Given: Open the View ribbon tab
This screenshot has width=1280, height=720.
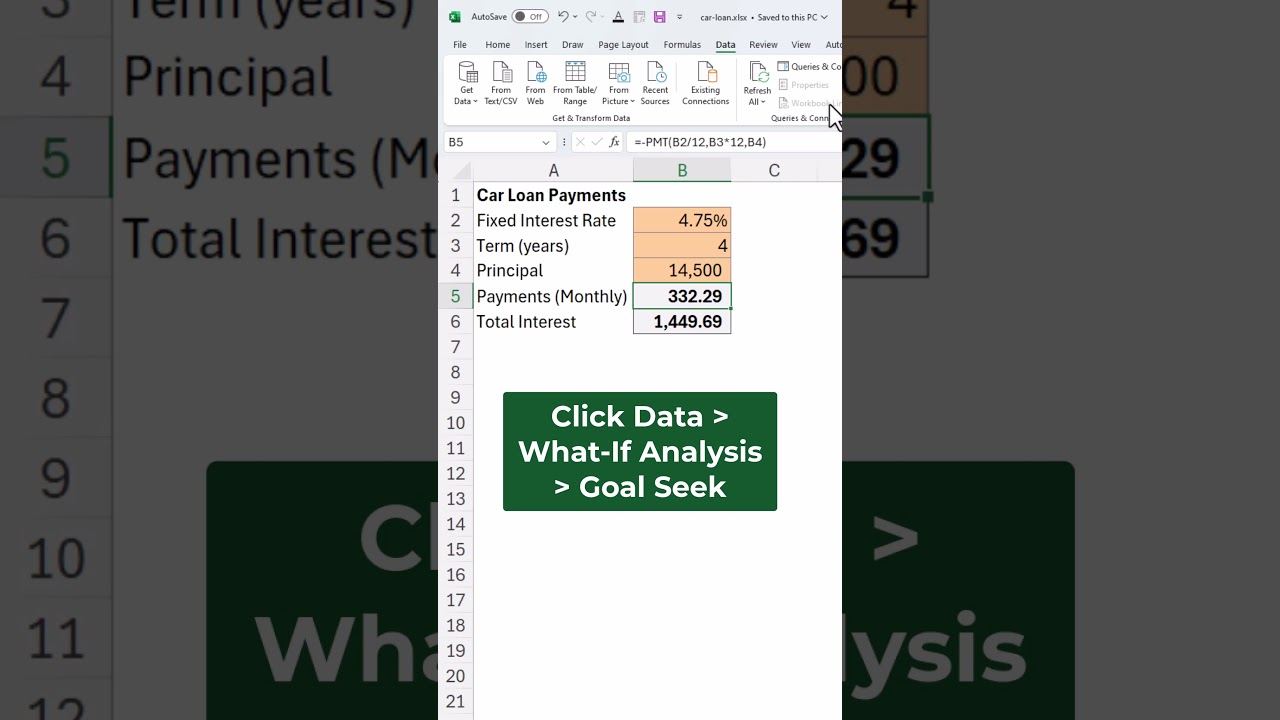Looking at the screenshot, I should pos(801,45).
